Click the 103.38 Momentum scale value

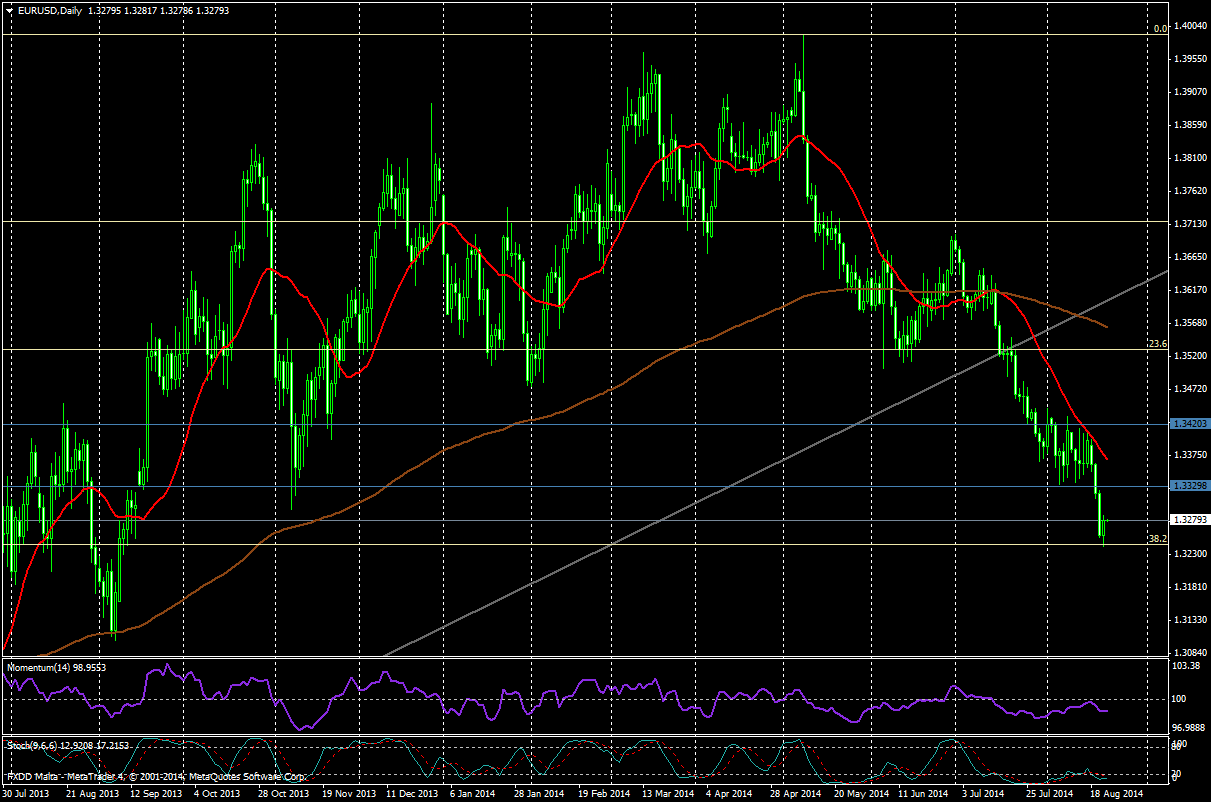click(x=1187, y=665)
